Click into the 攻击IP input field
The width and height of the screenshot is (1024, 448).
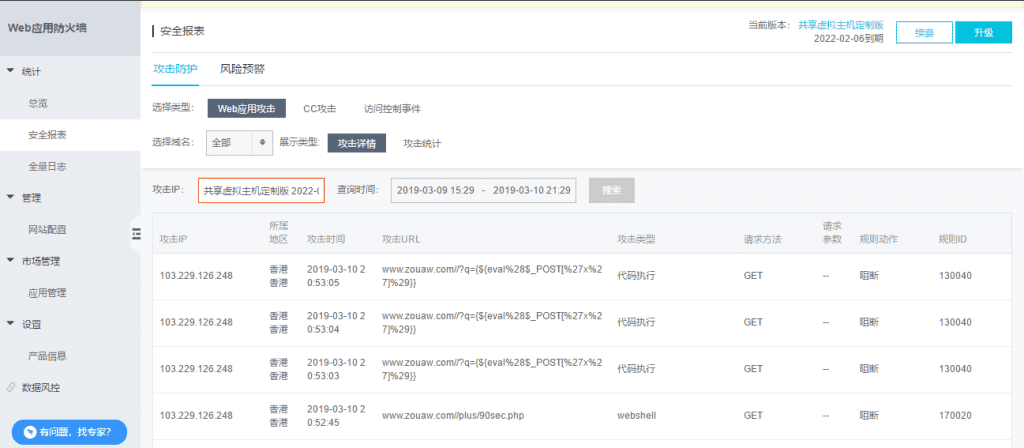[x=261, y=190]
